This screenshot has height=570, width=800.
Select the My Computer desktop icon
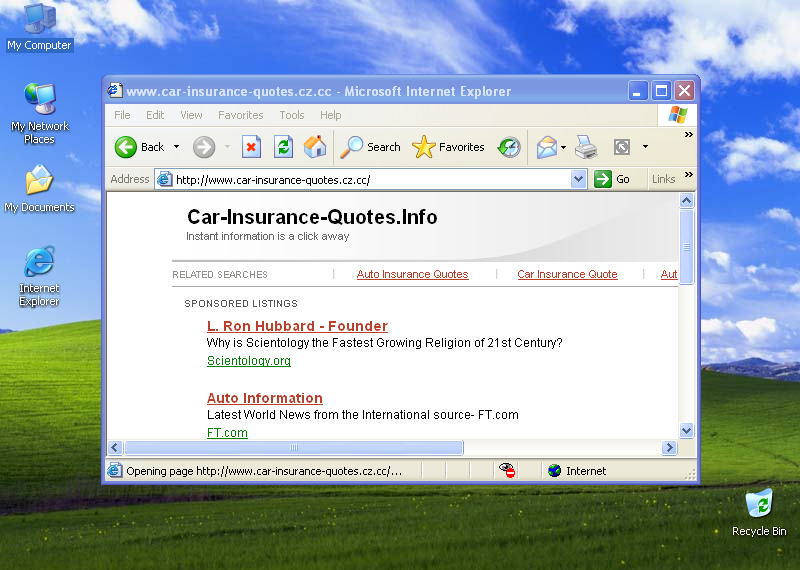tap(39, 27)
